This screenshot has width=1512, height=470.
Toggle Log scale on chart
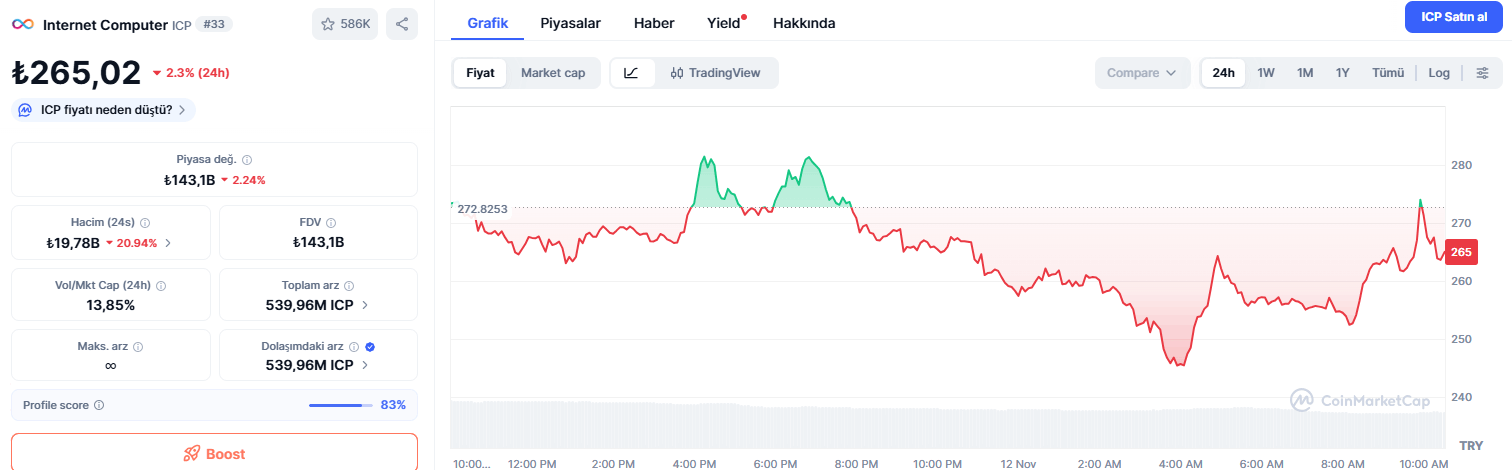click(x=1439, y=73)
